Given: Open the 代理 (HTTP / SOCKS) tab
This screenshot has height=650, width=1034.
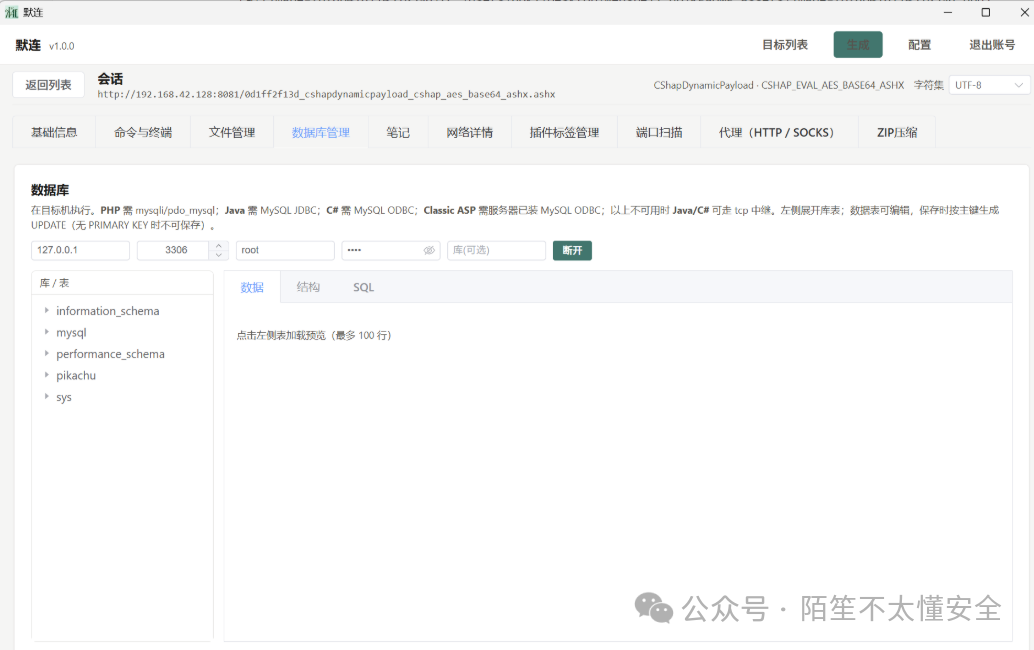Looking at the screenshot, I should pos(779,133).
